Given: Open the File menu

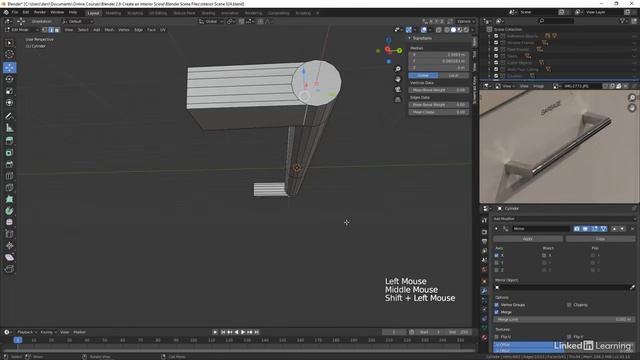Looking at the screenshot, I should point(15,12).
